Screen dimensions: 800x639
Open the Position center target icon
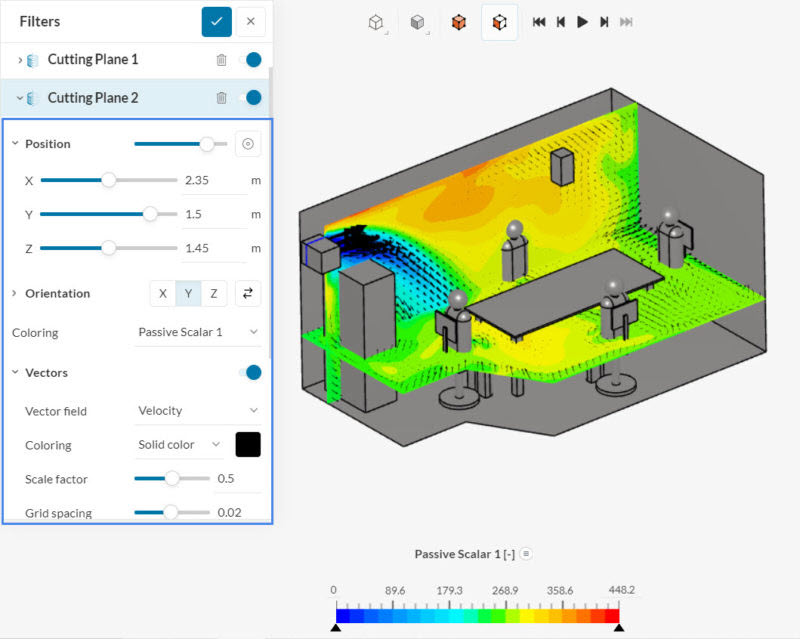(x=247, y=143)
